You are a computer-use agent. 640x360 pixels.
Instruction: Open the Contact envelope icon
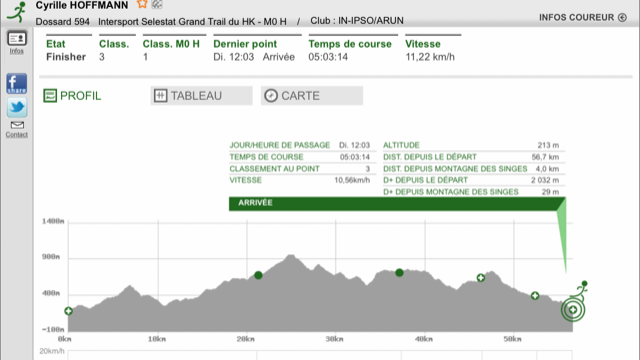pos(17,125)
